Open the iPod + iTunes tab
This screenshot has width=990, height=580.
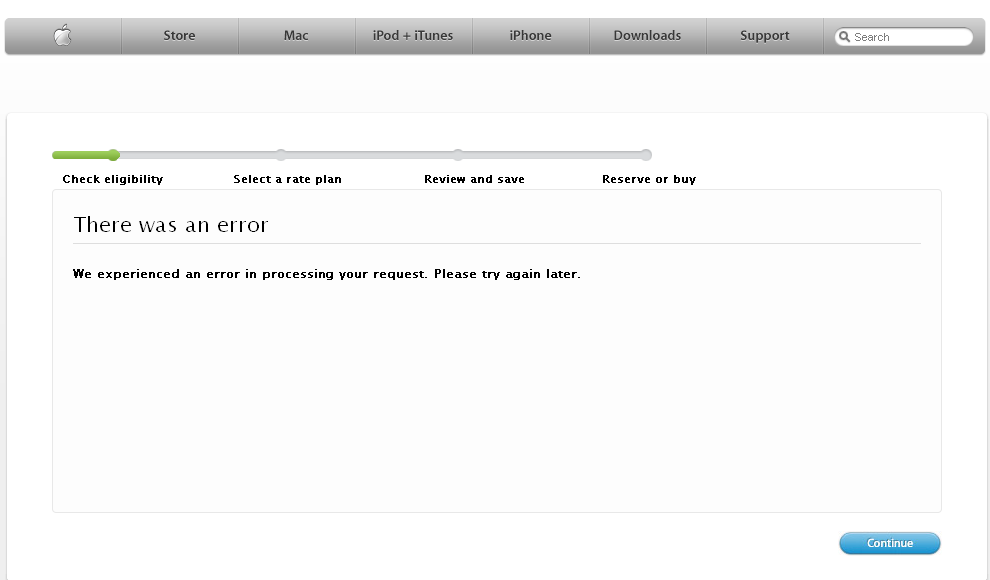(413, 35)
